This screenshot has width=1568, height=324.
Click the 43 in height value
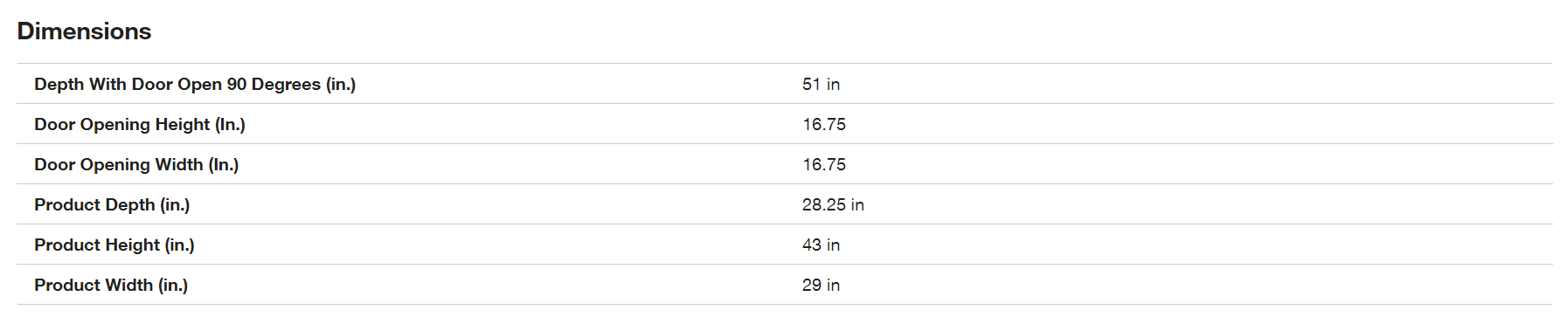click(821, 245)
